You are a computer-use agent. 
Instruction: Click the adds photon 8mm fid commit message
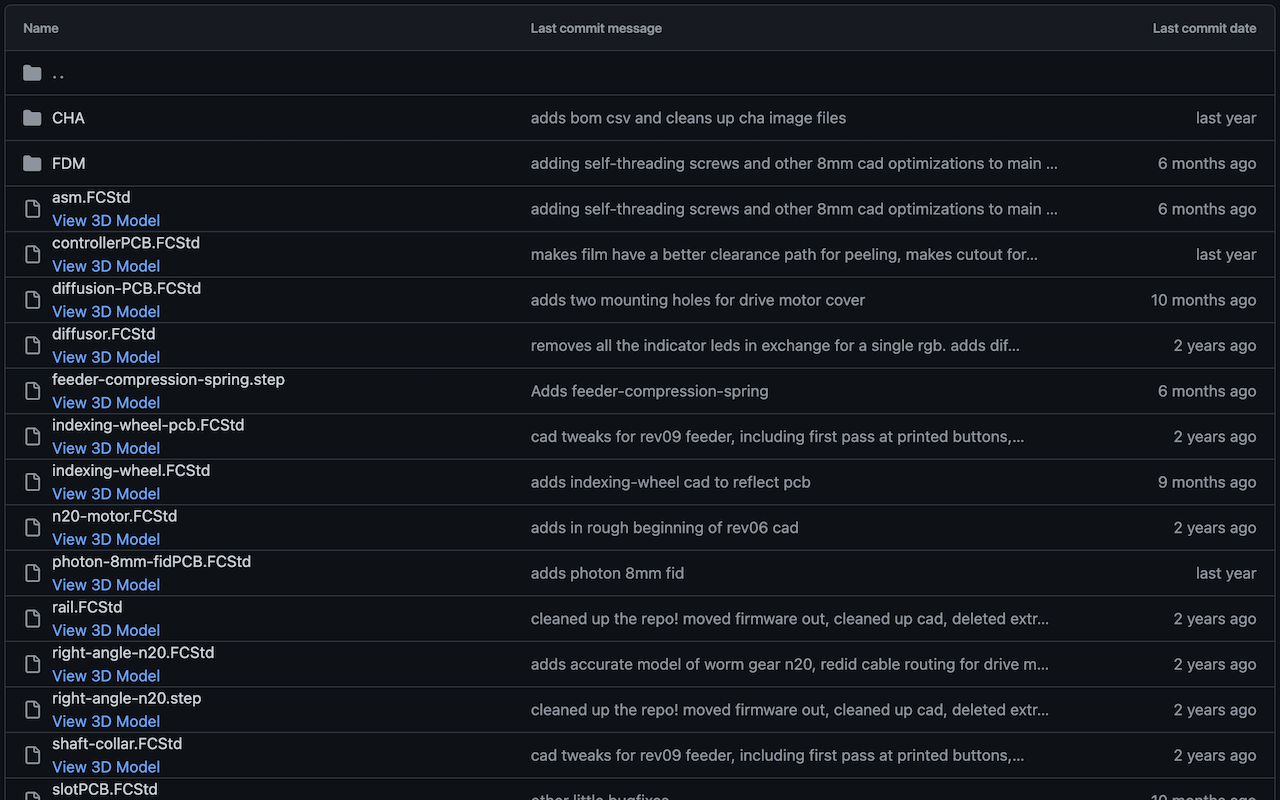[607, 573]
